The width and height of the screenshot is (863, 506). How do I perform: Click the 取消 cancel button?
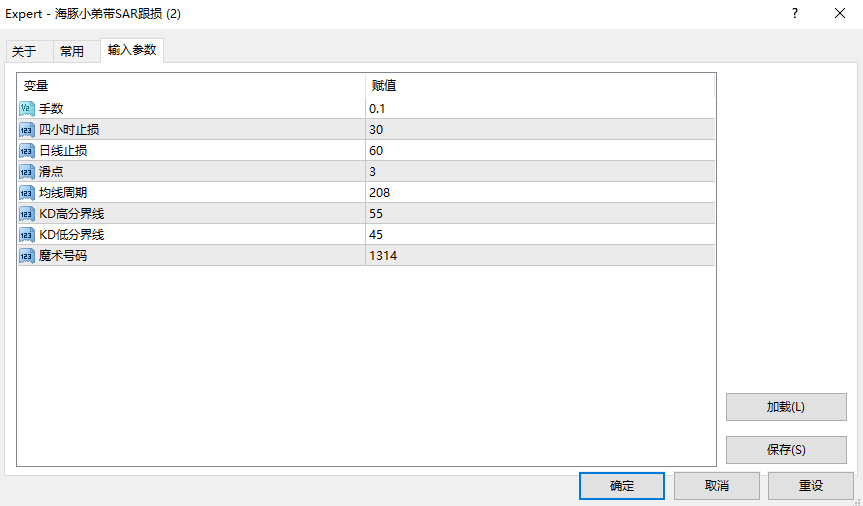[x=716, y=486]
